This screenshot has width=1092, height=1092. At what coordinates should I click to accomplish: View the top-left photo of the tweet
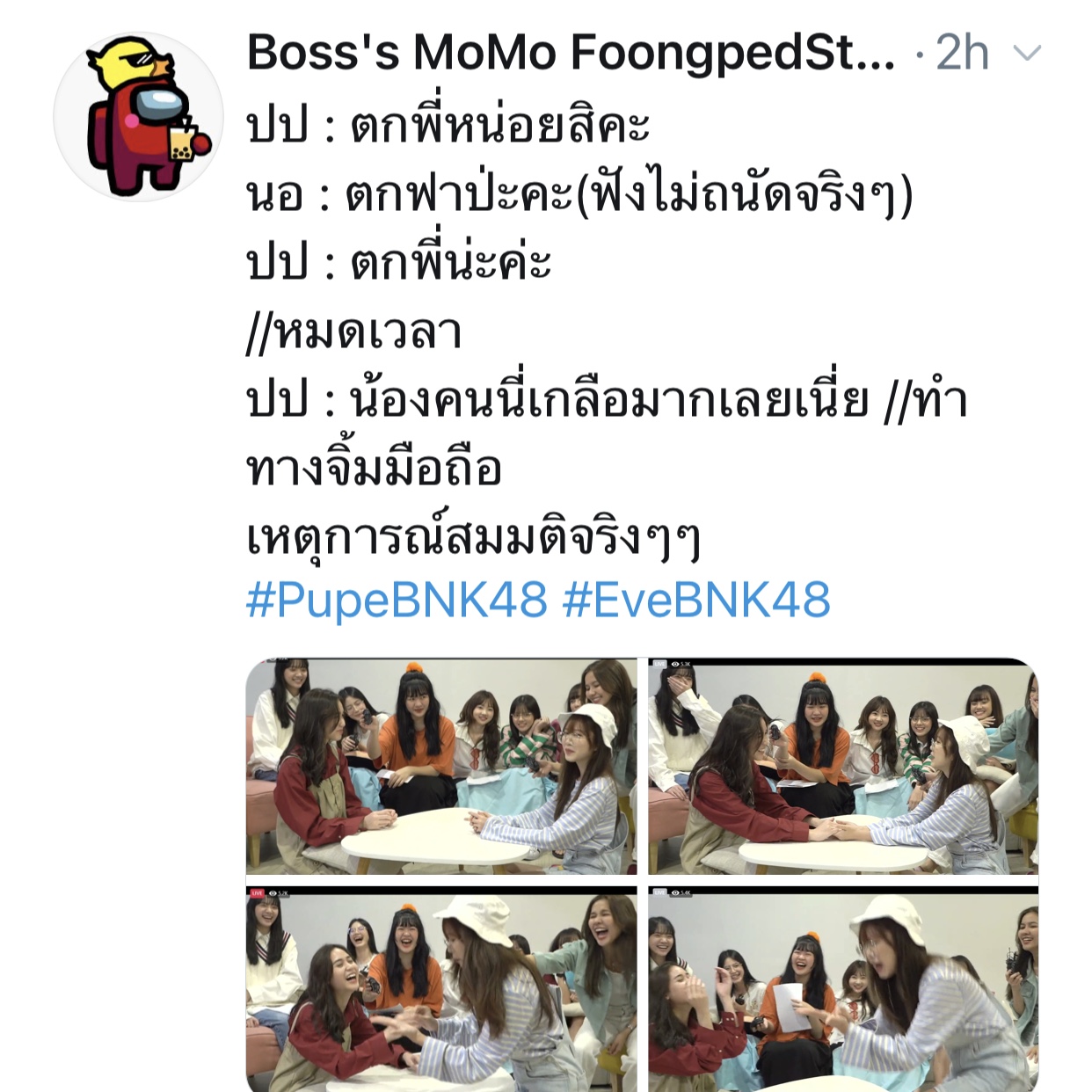[x=441, y=766]
